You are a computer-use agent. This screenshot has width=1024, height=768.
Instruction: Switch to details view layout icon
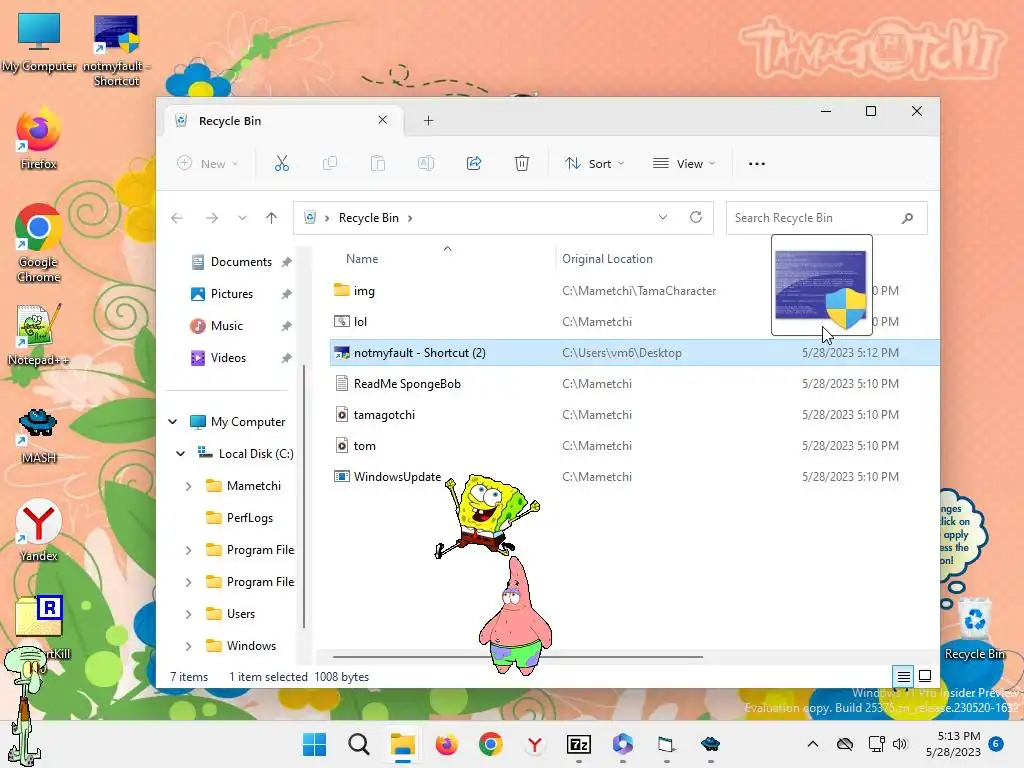(x=903, y=677)
